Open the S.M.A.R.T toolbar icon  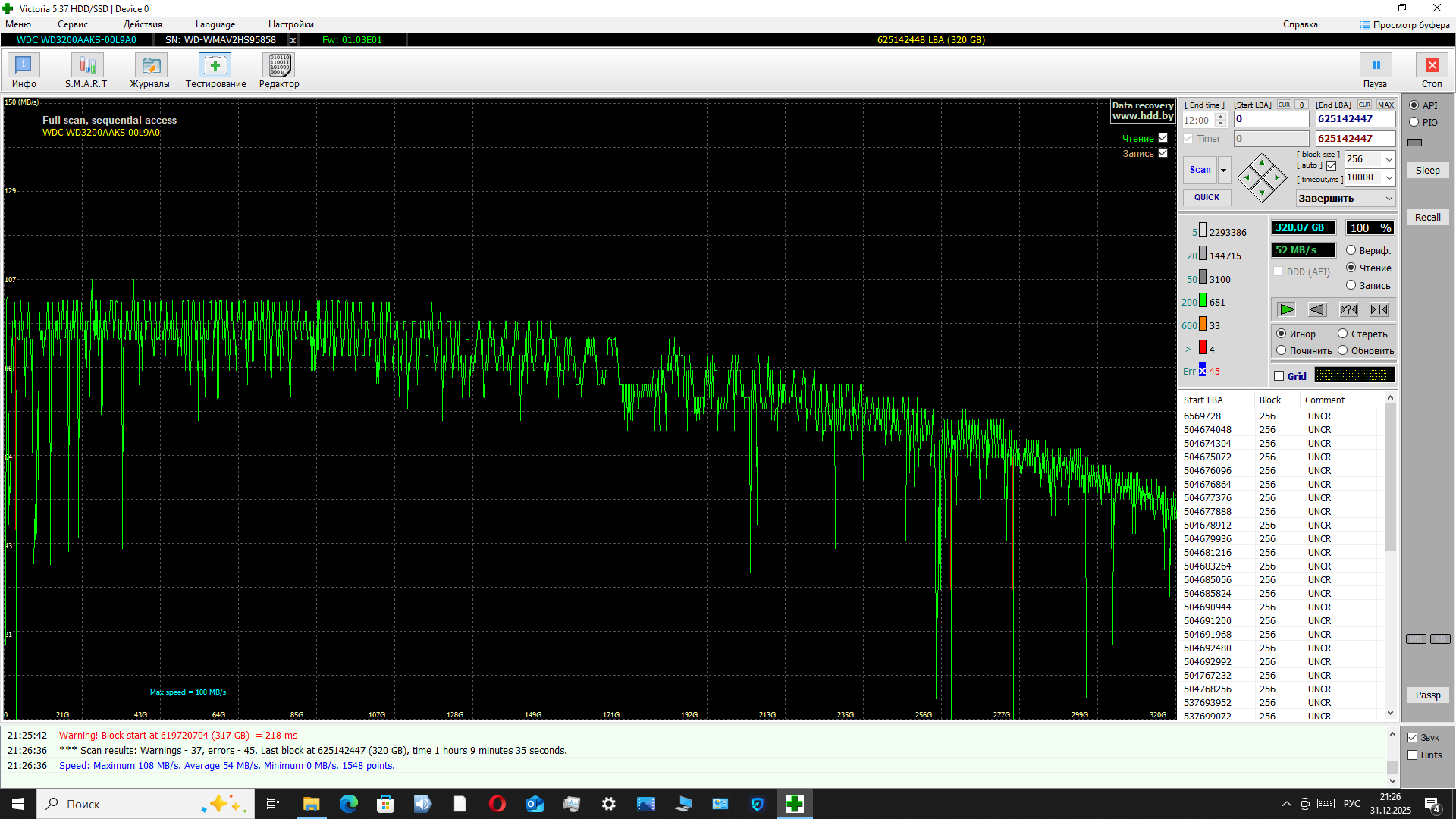pyautogui.click(x=86, y=66)
